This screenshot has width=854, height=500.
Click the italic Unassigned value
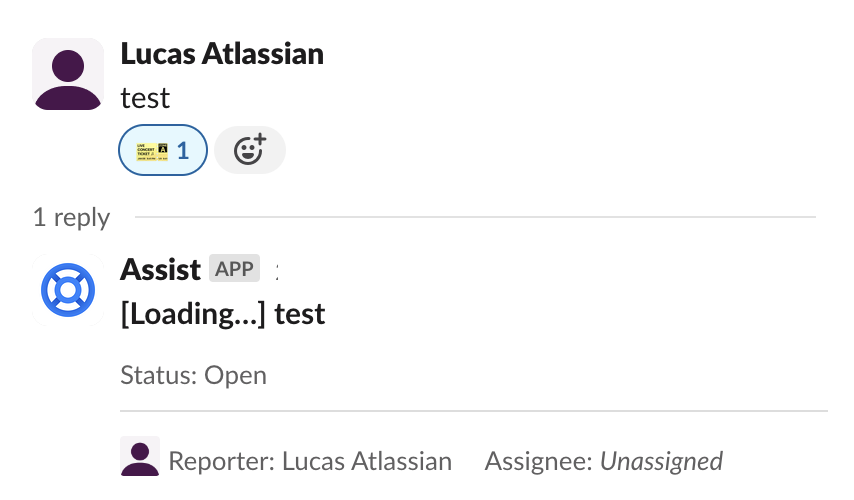pos(661,461)
